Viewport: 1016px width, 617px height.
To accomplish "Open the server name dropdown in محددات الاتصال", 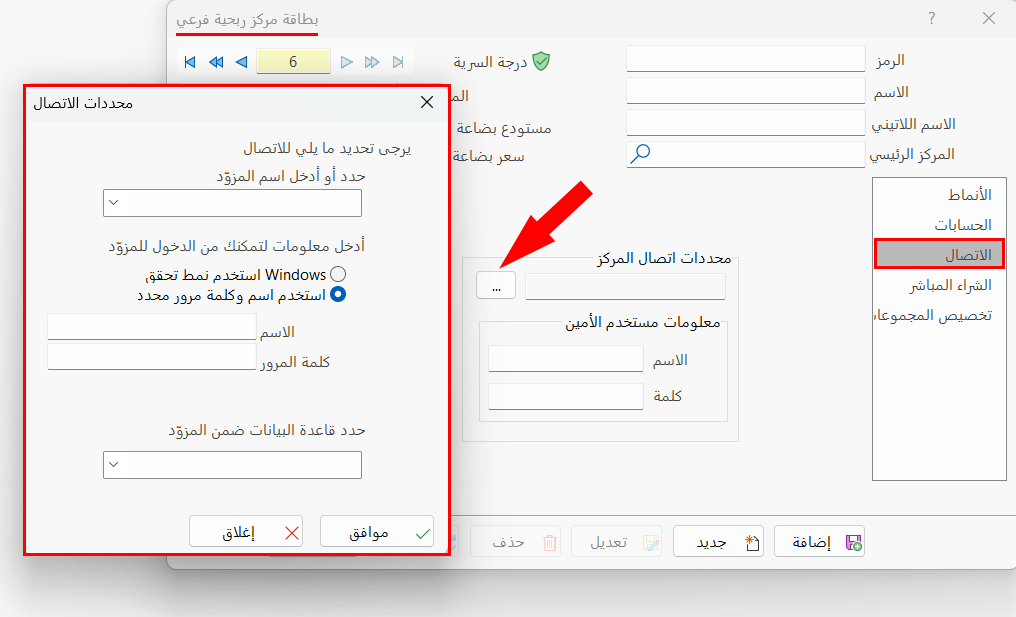I will point(111,202).
